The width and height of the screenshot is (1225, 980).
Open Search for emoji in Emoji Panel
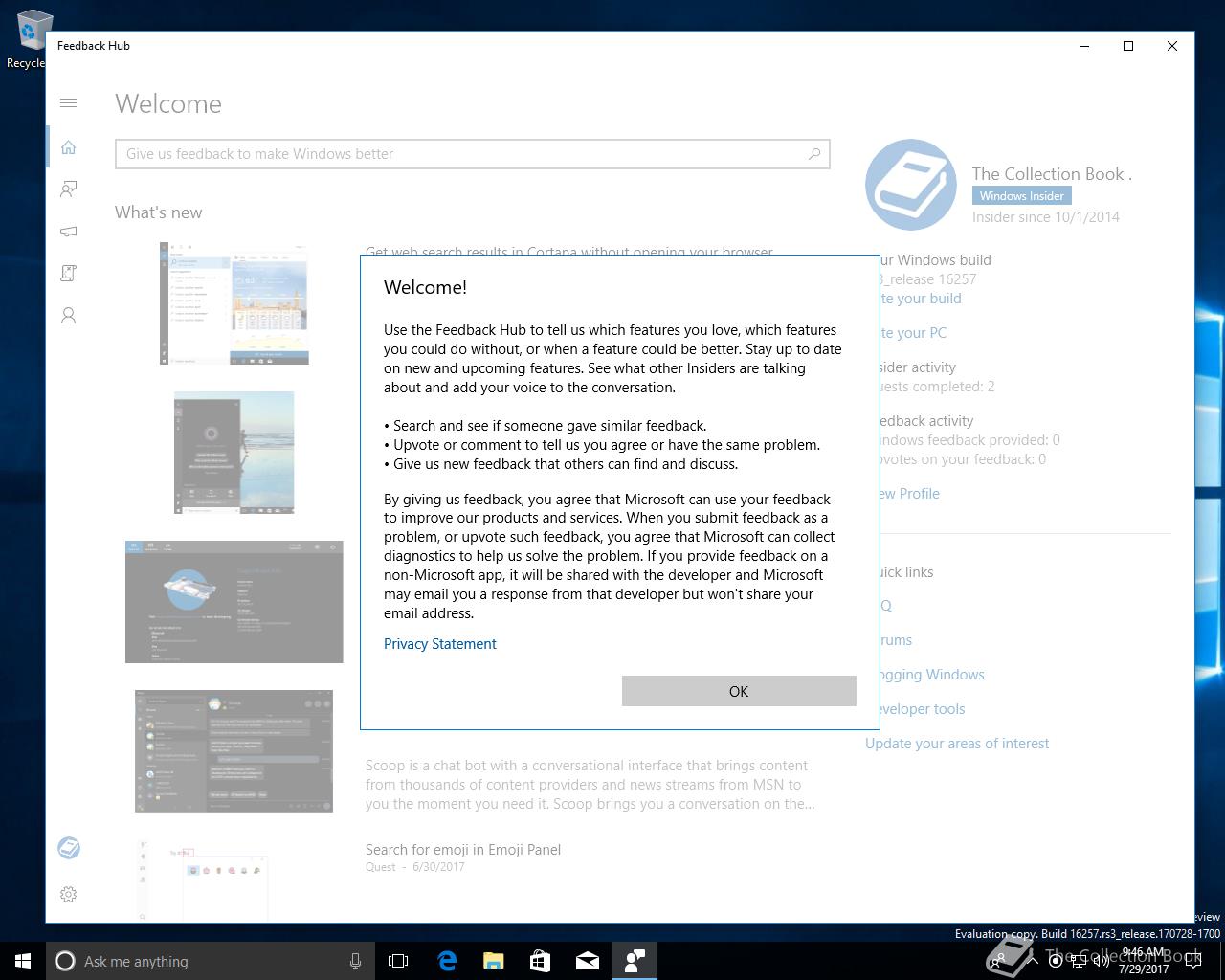point(463,850)
